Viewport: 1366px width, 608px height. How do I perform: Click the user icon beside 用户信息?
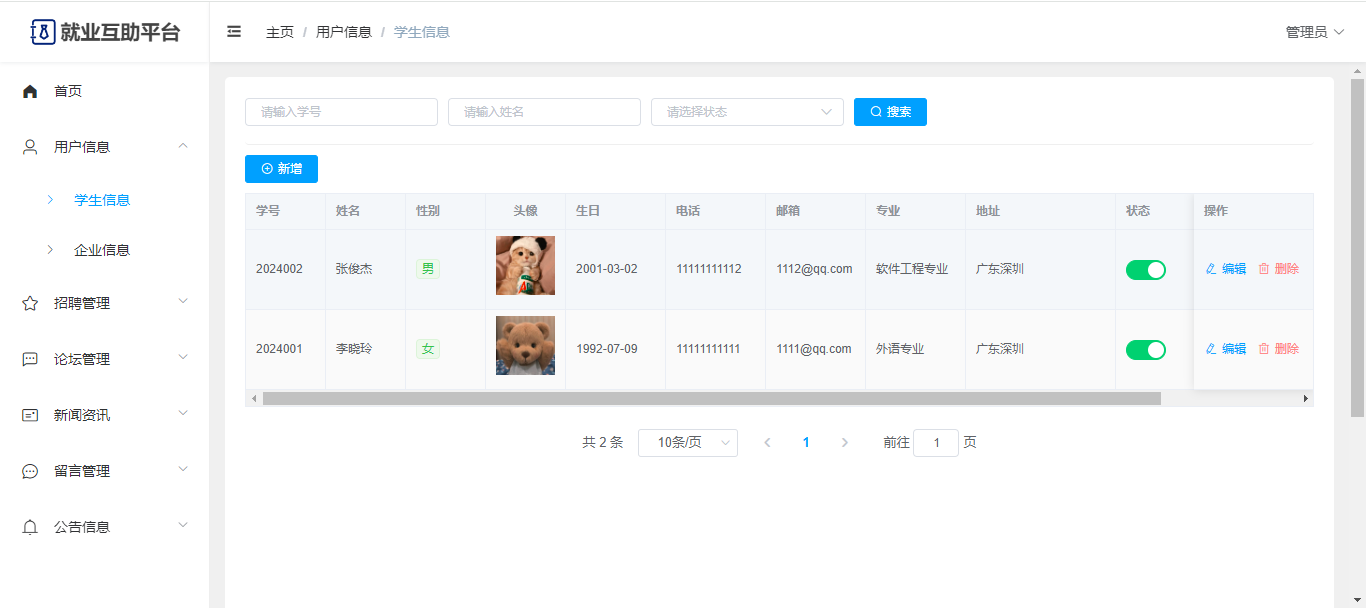(x=30, y=147)
